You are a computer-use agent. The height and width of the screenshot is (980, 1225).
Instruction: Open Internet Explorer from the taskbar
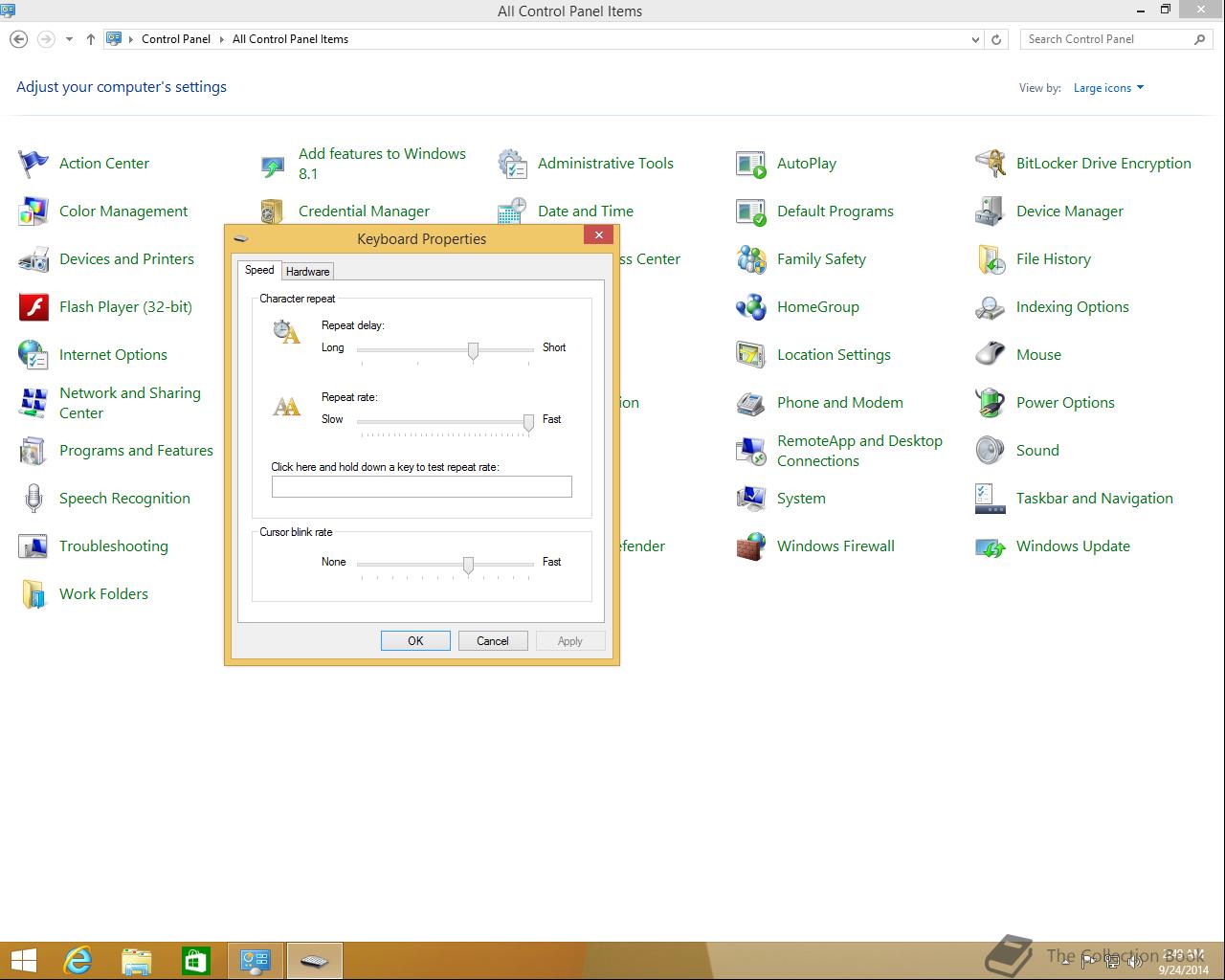(78, 960)
